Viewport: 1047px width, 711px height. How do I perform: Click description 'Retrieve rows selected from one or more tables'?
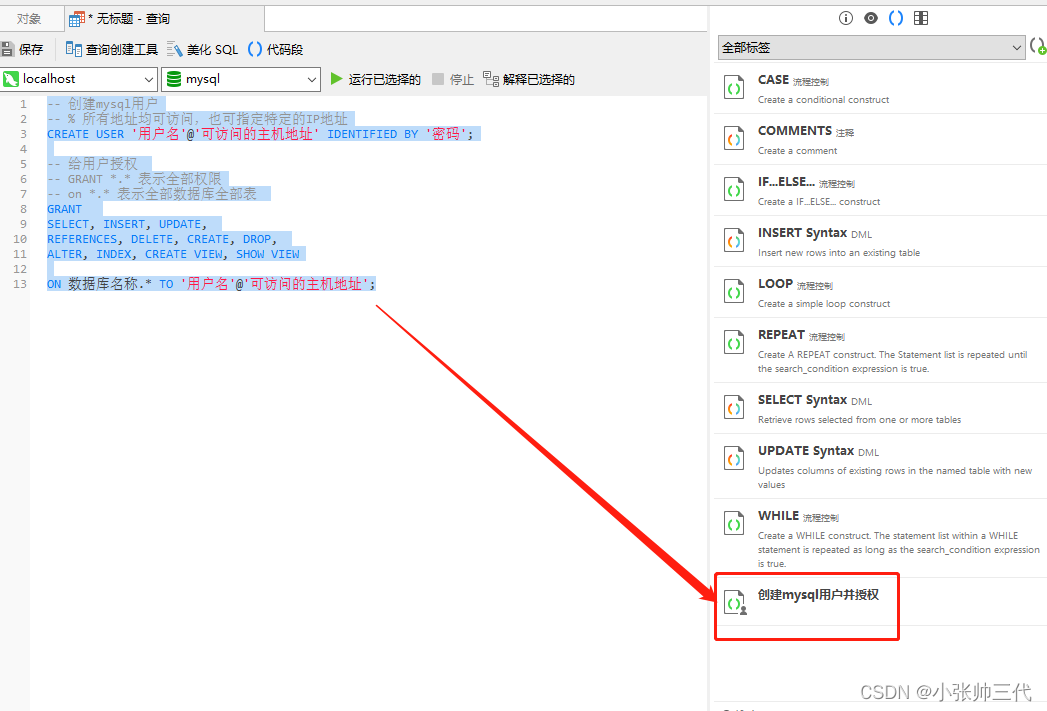[859, 419]
